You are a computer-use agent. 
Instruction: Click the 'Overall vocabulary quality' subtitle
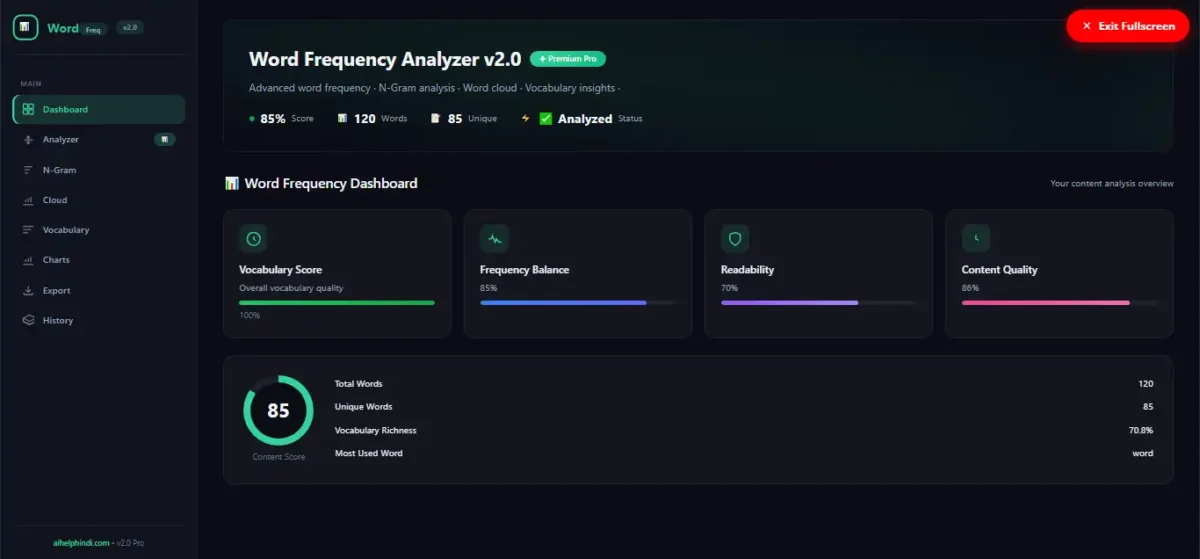pos(291,288)
